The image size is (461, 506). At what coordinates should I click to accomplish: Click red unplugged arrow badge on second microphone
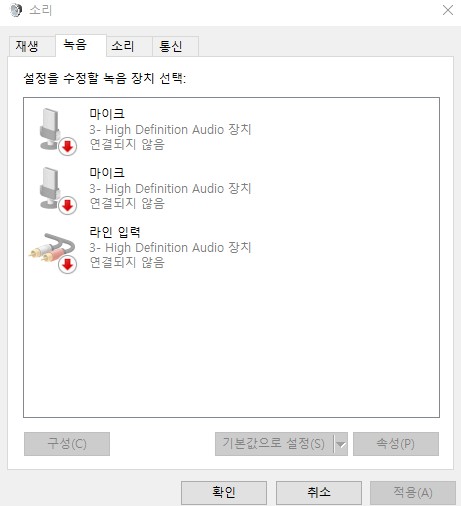(68, 205)
